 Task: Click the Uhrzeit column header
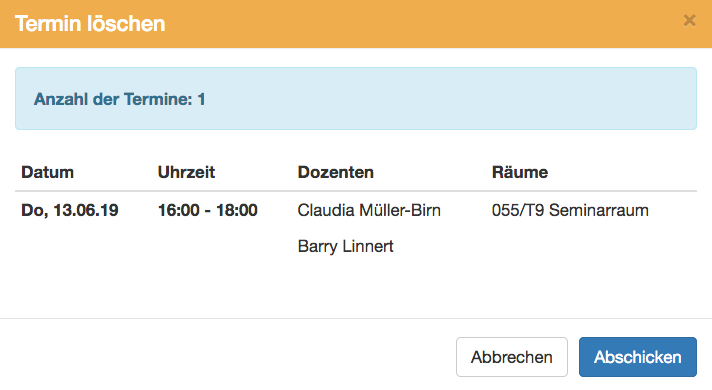point(186,173)
